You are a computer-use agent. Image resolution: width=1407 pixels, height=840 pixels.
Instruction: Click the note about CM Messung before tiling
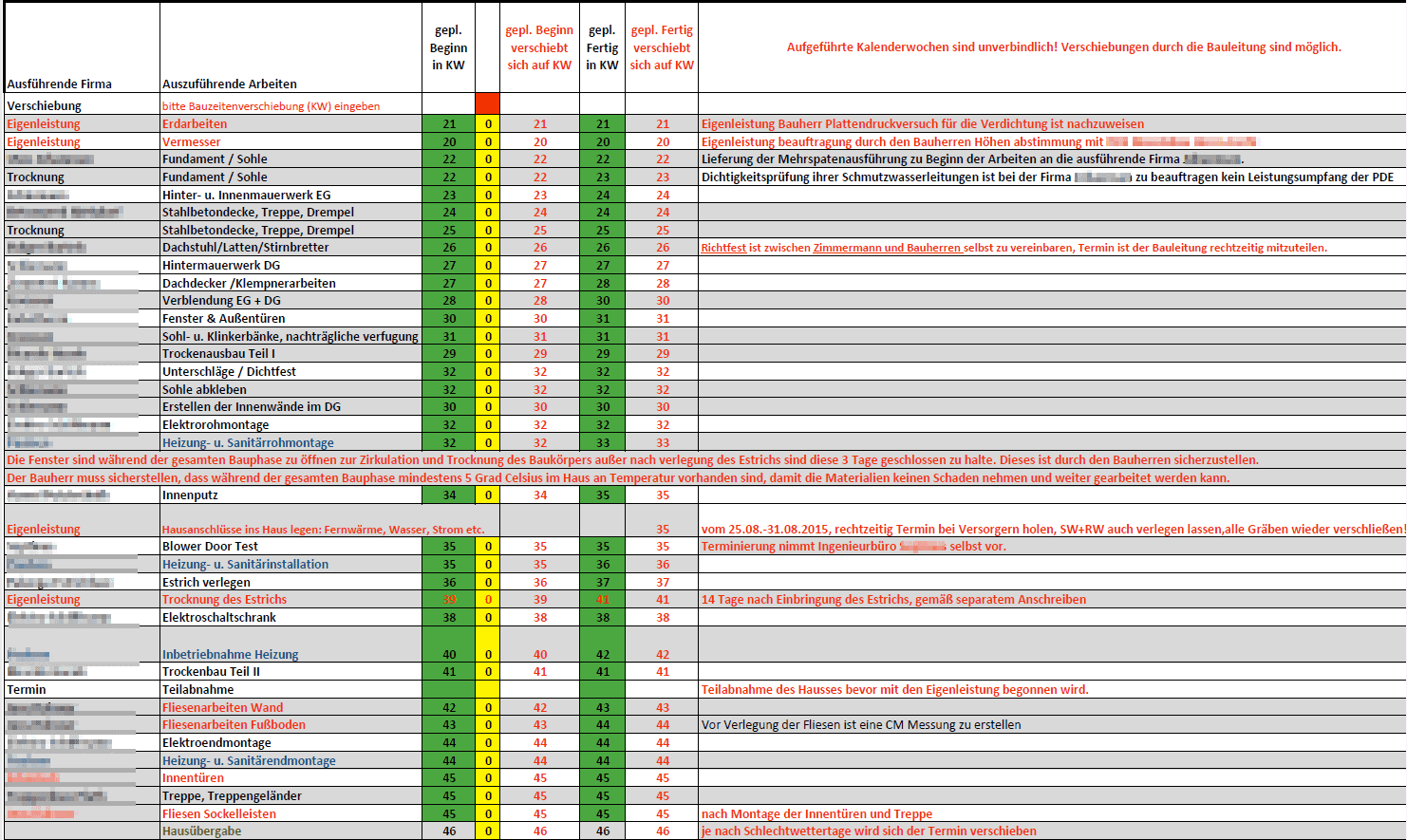(861, 725)
